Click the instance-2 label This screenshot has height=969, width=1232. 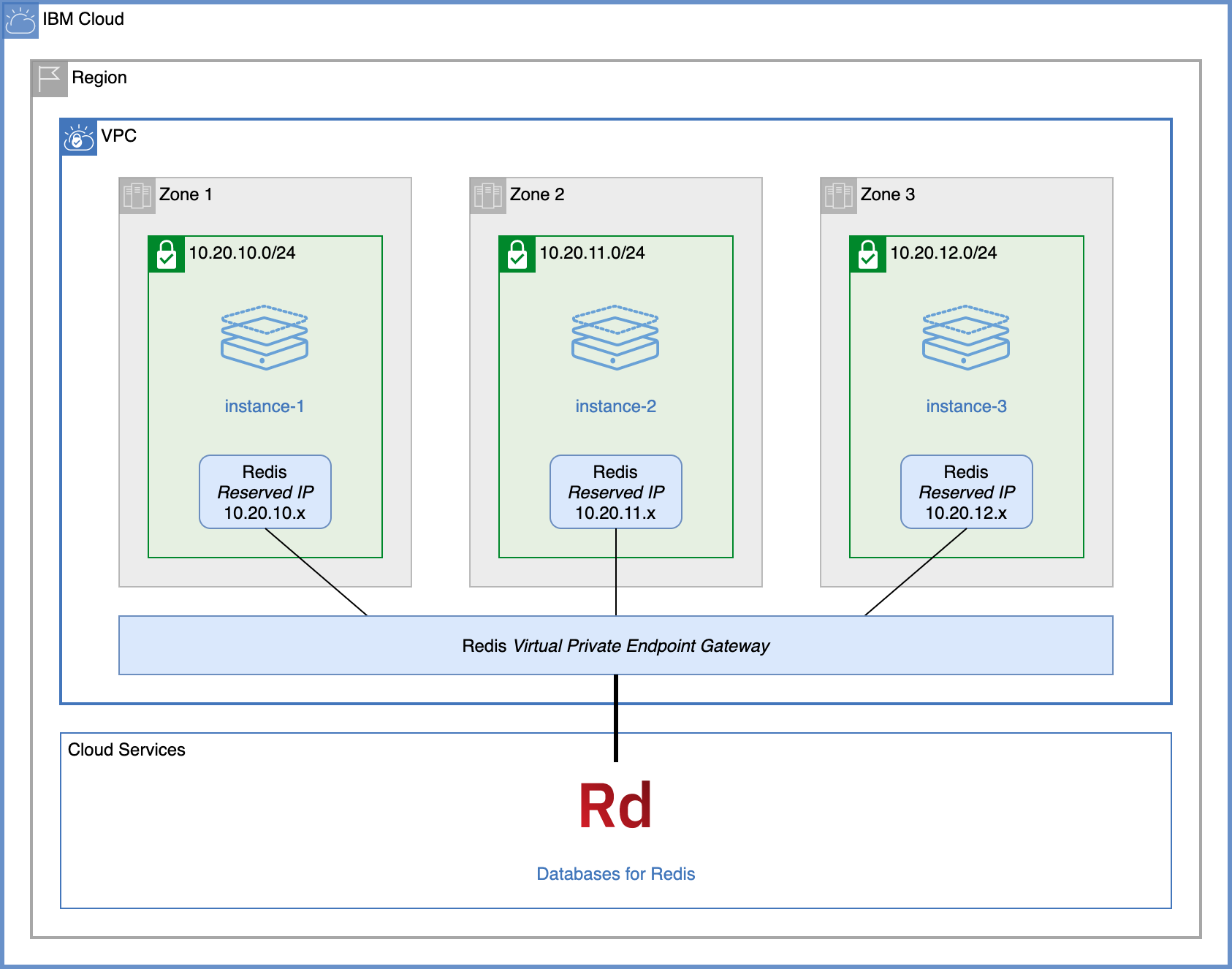coord(616,406)
